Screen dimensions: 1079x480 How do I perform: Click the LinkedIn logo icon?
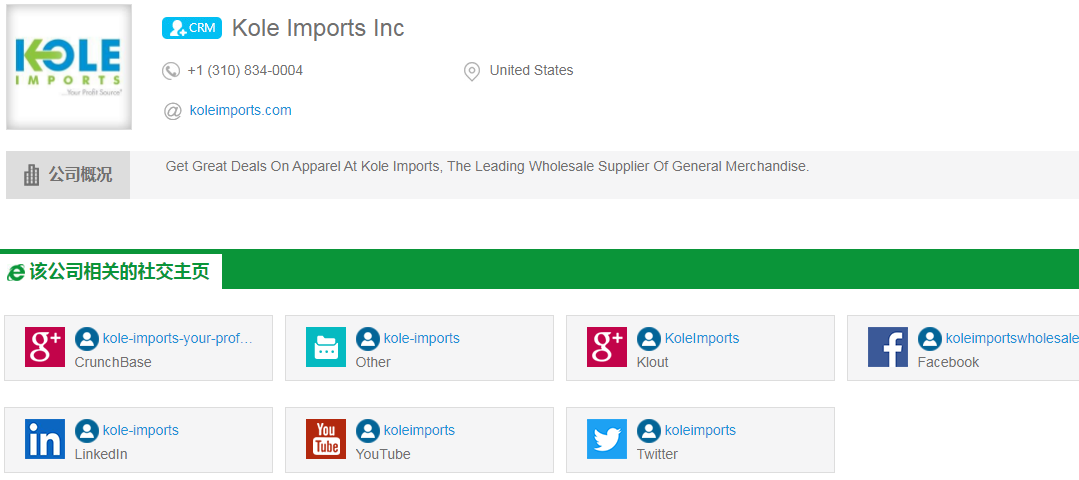pos(45,439)
